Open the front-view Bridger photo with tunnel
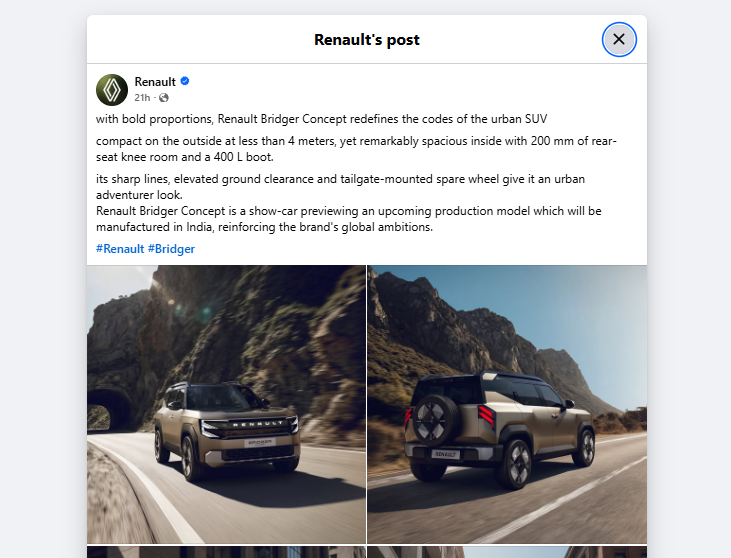This screenshot has height=558, width=731. tap(227, 404)
